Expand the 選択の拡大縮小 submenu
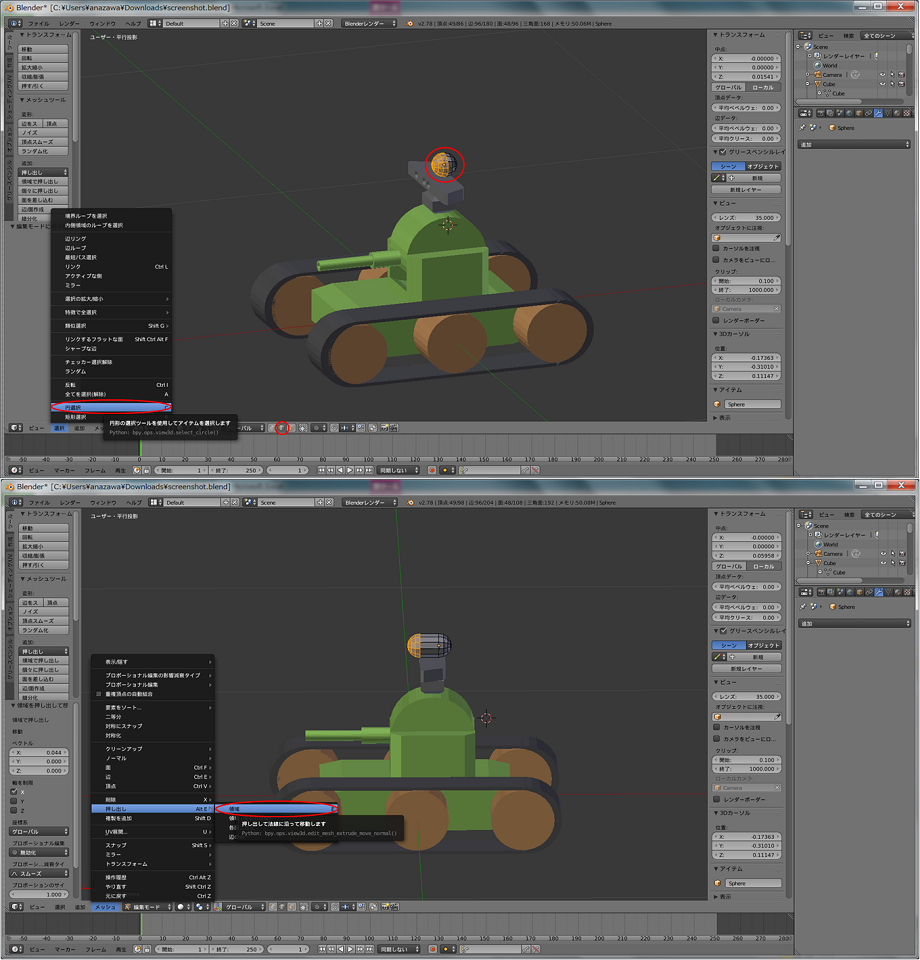920x960 pixels. [110, 299]
